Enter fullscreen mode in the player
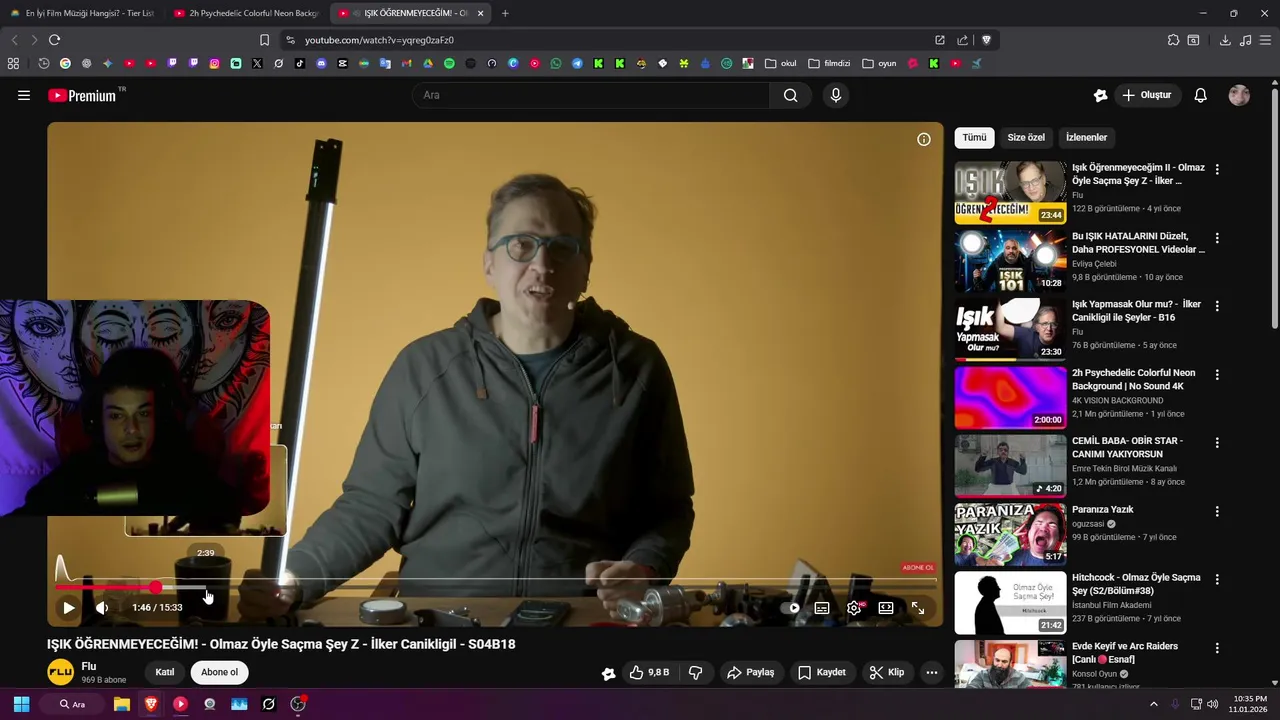This screenshot has height=720, width=1280. 918,607
